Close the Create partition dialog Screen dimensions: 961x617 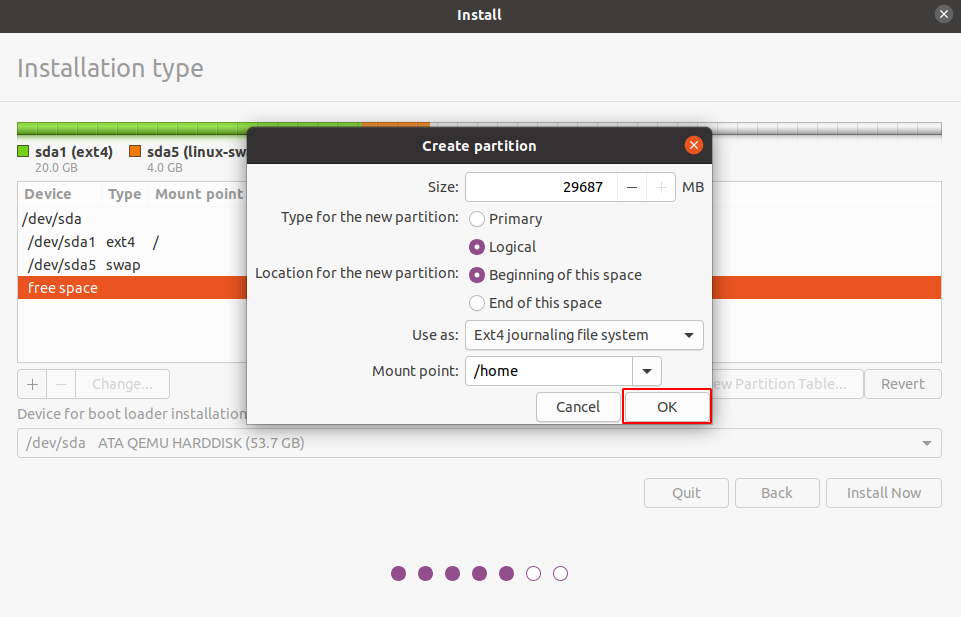tap(693, 145)
